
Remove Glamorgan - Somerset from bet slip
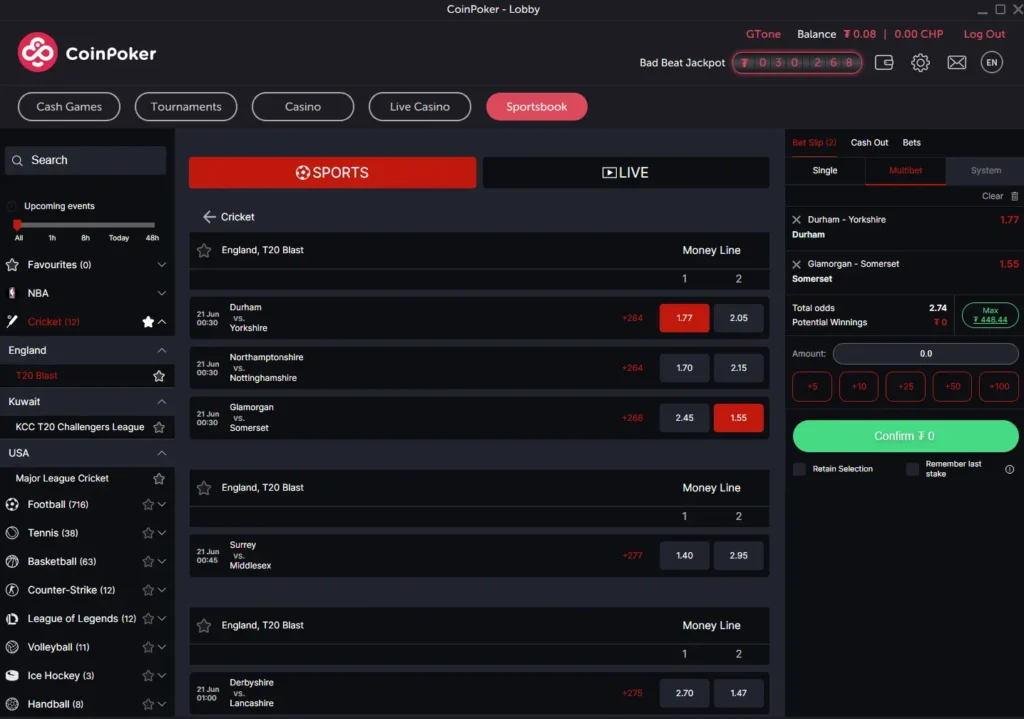(796, 264)
